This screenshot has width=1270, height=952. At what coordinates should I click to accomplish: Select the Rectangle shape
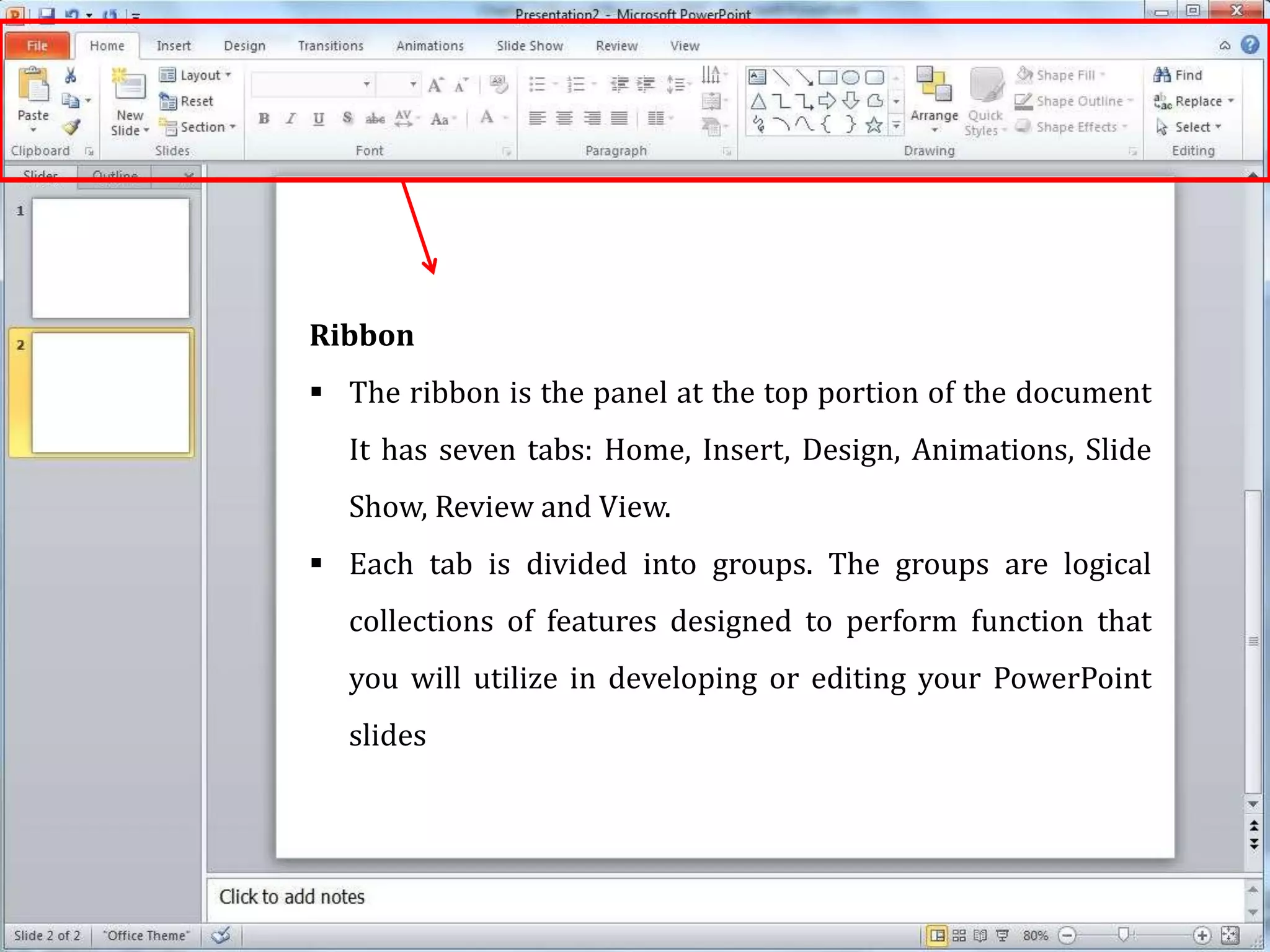point(827,77)
